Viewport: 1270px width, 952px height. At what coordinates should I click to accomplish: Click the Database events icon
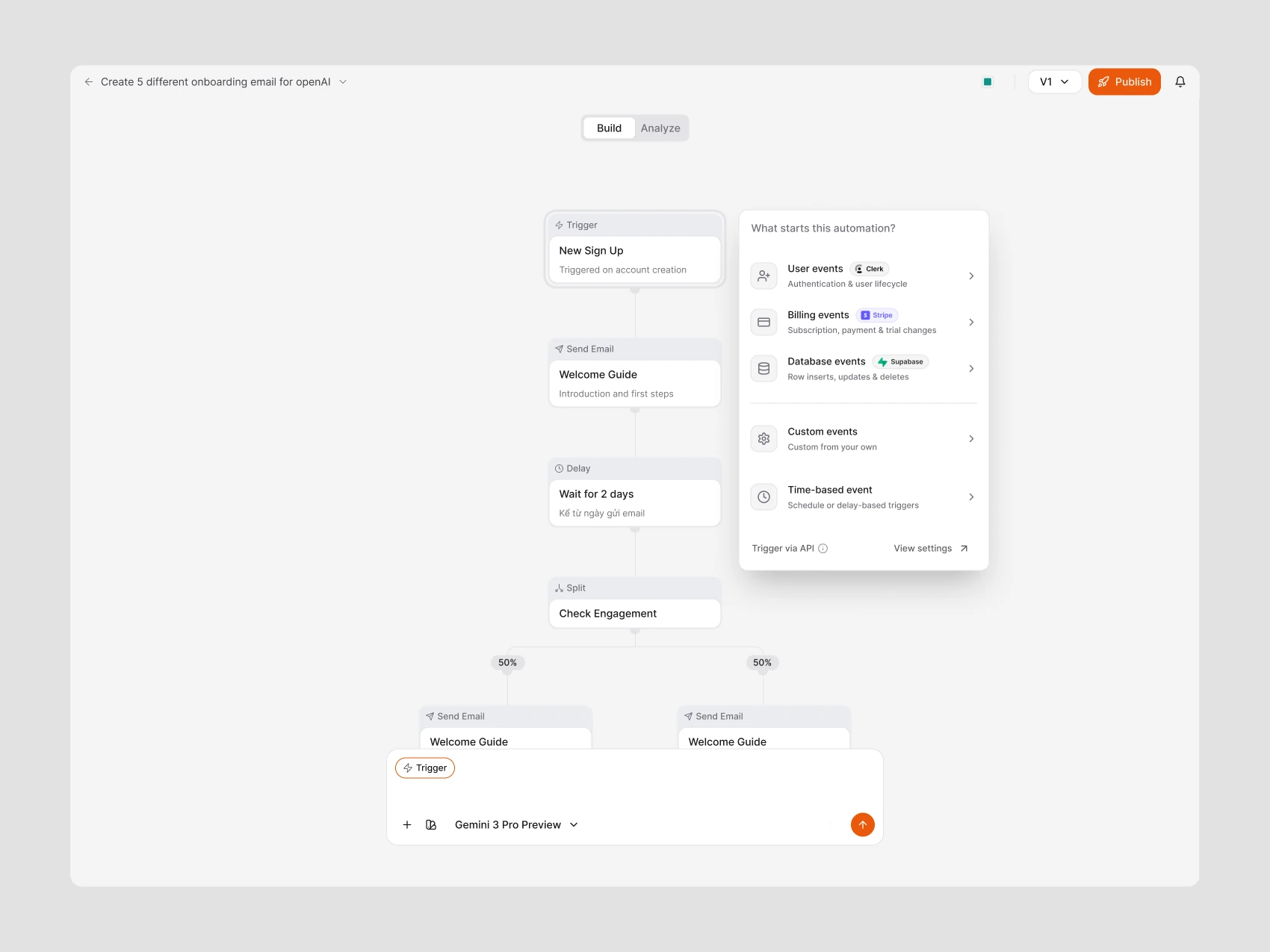pyautogui.click(x=763, y=369)
